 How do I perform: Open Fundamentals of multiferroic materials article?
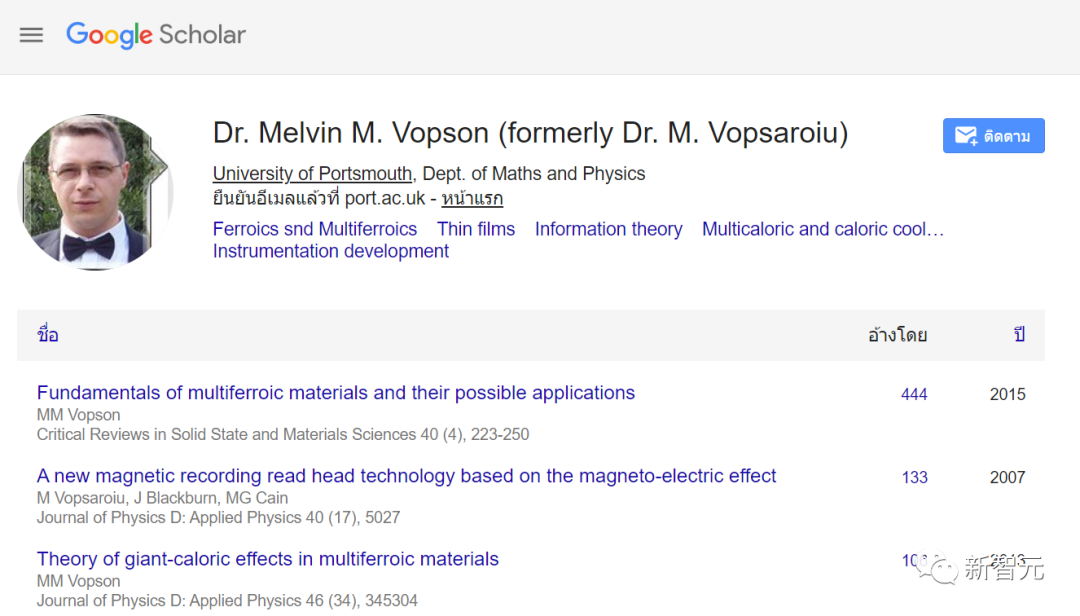coord(336,393)
